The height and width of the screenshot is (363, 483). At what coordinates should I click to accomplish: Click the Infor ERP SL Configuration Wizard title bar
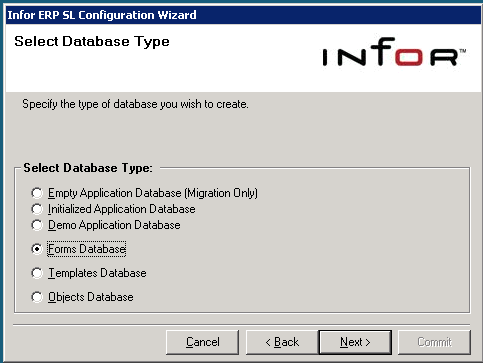pyautogui.click(x=242, y=15)
